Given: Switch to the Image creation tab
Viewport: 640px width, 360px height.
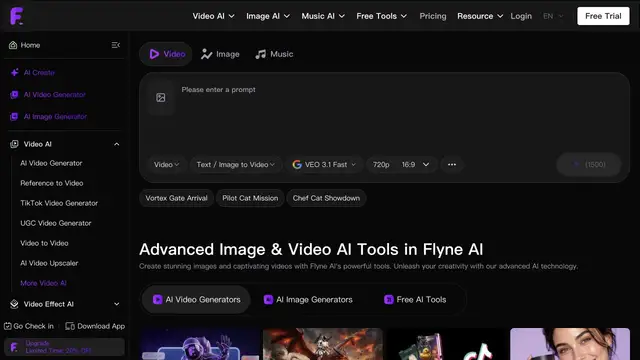Looking at the screenshot, I should coord(220,54).
